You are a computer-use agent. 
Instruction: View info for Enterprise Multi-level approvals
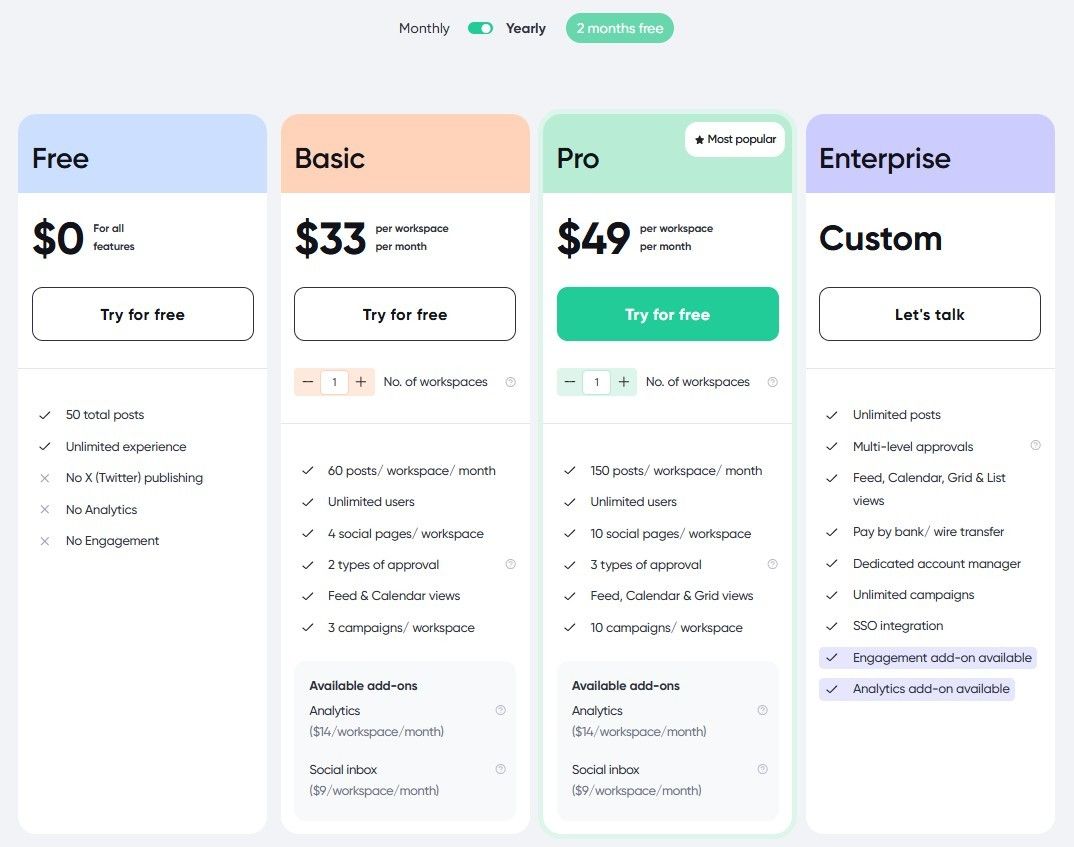pyautogui.click(x=1036, y=446)
